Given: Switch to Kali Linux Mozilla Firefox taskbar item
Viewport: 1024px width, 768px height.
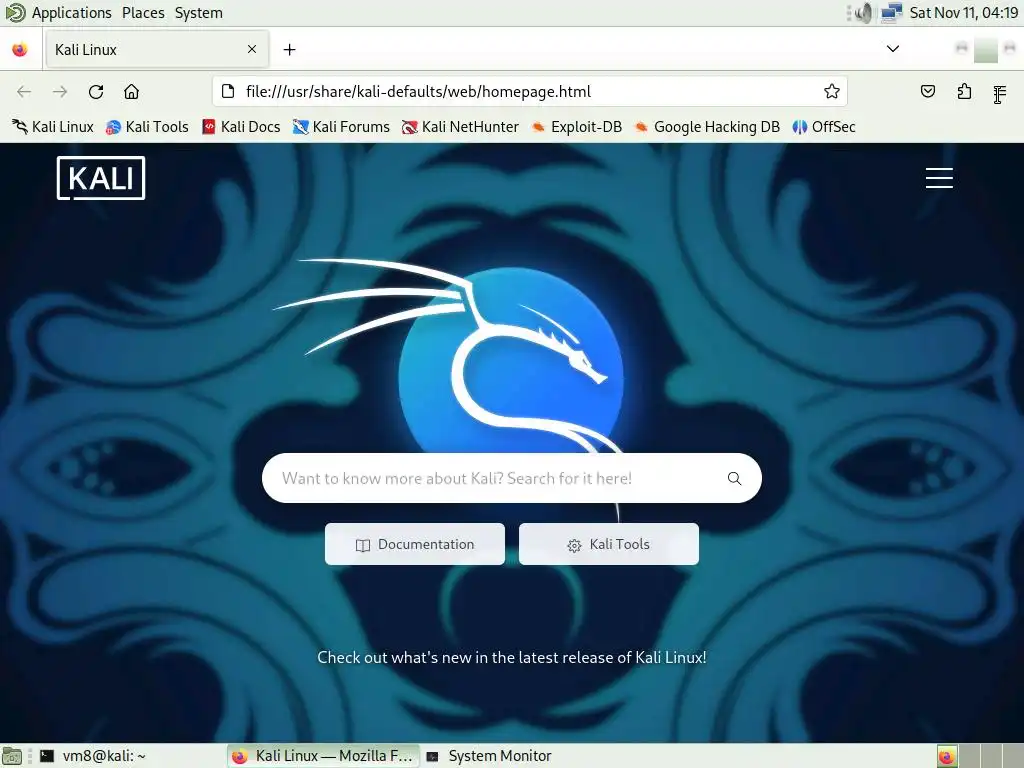Looking at the screenshot, I should click(x=323, y=756).
